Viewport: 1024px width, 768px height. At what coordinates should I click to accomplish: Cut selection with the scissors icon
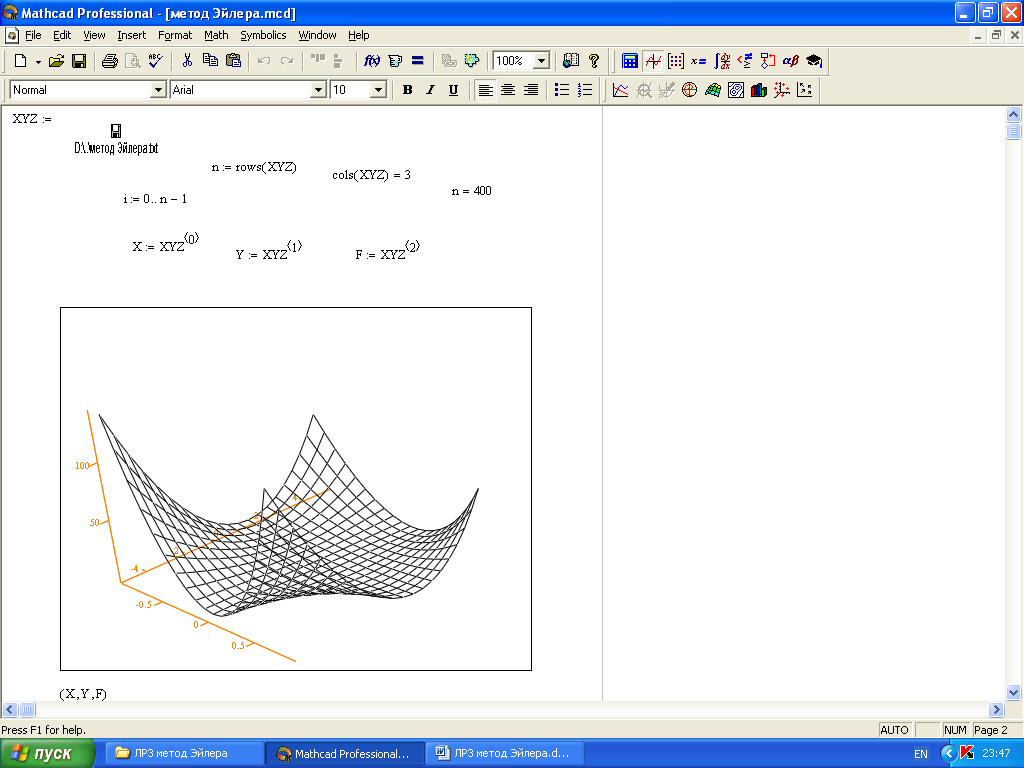coord(187,61)
